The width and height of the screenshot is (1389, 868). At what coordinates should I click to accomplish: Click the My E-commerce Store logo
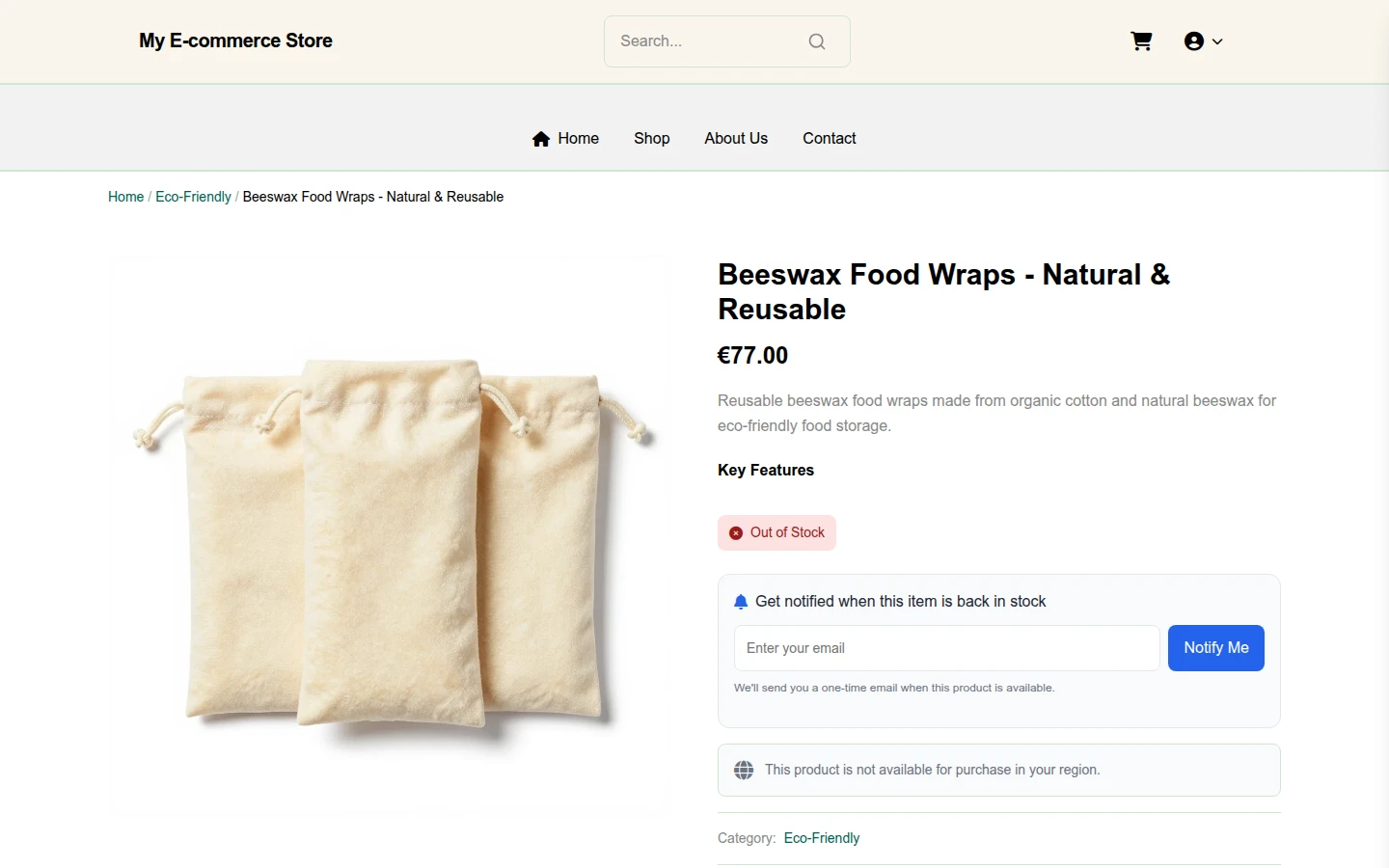pyautogui.click(x=235, y=41)
